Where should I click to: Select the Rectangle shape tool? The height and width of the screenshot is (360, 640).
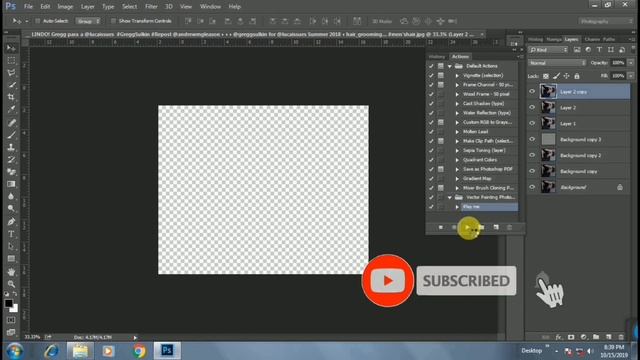point(11,259)
